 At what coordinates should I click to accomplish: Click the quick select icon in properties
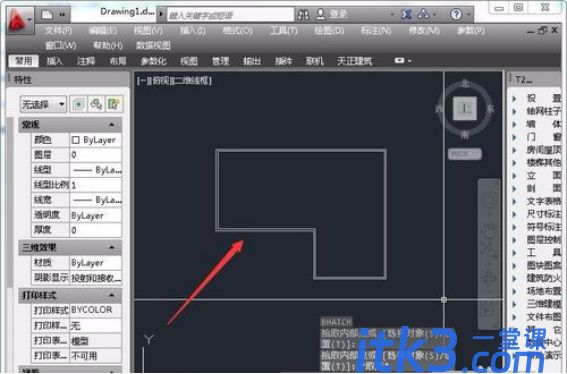coord(114,104)
